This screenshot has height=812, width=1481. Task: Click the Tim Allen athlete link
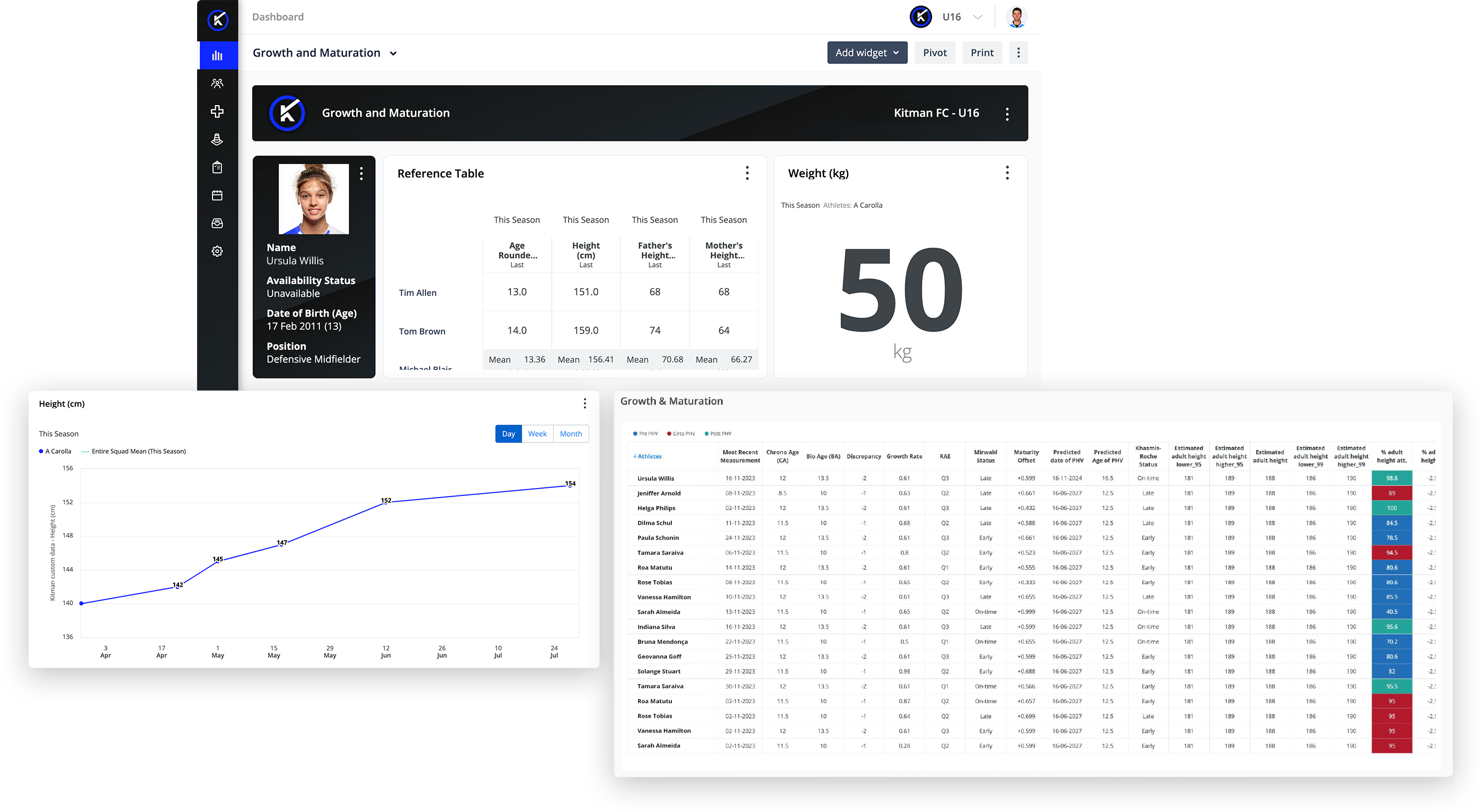click(418, 293)
